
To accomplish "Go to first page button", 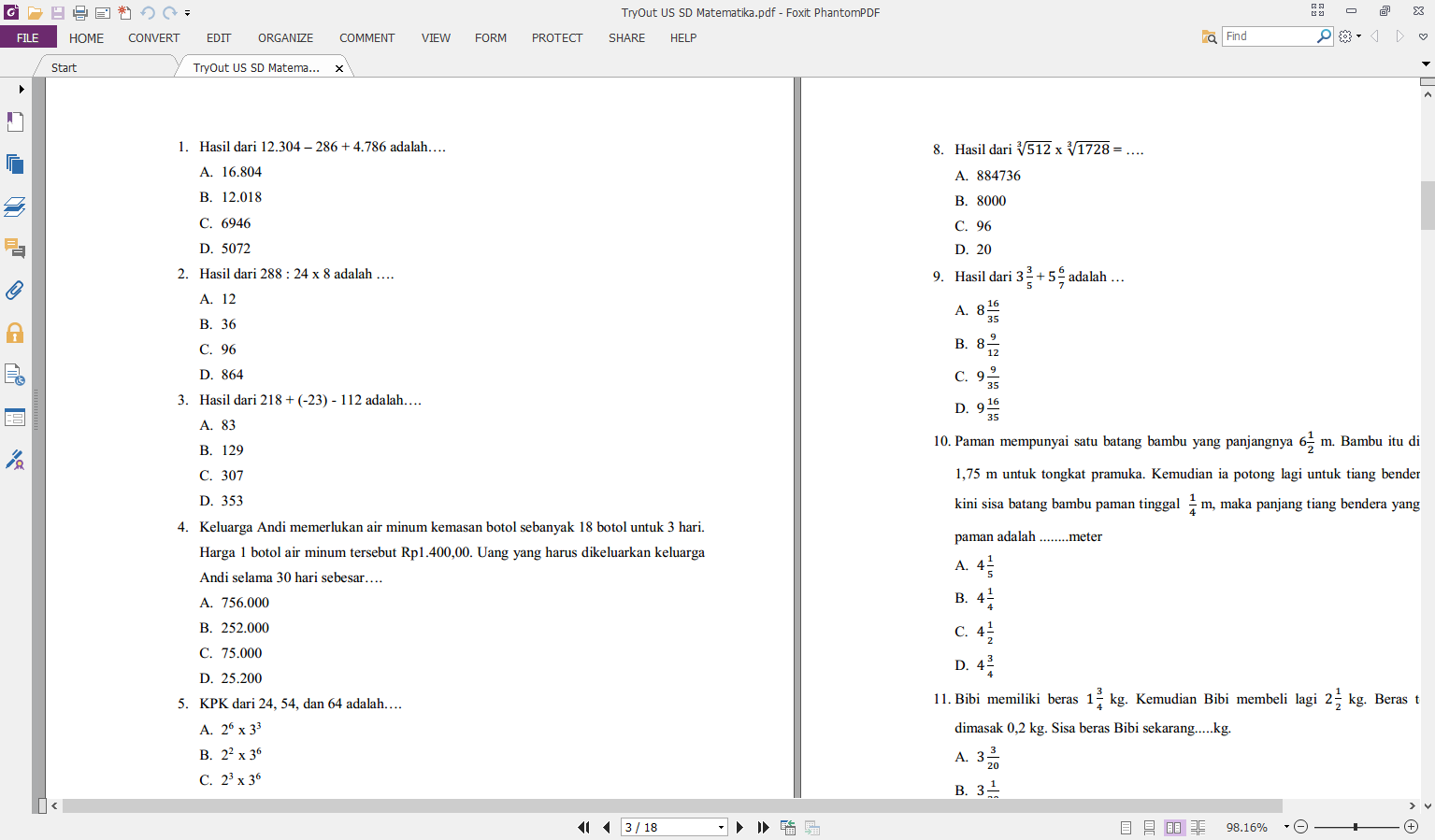I will pos(584,827).
